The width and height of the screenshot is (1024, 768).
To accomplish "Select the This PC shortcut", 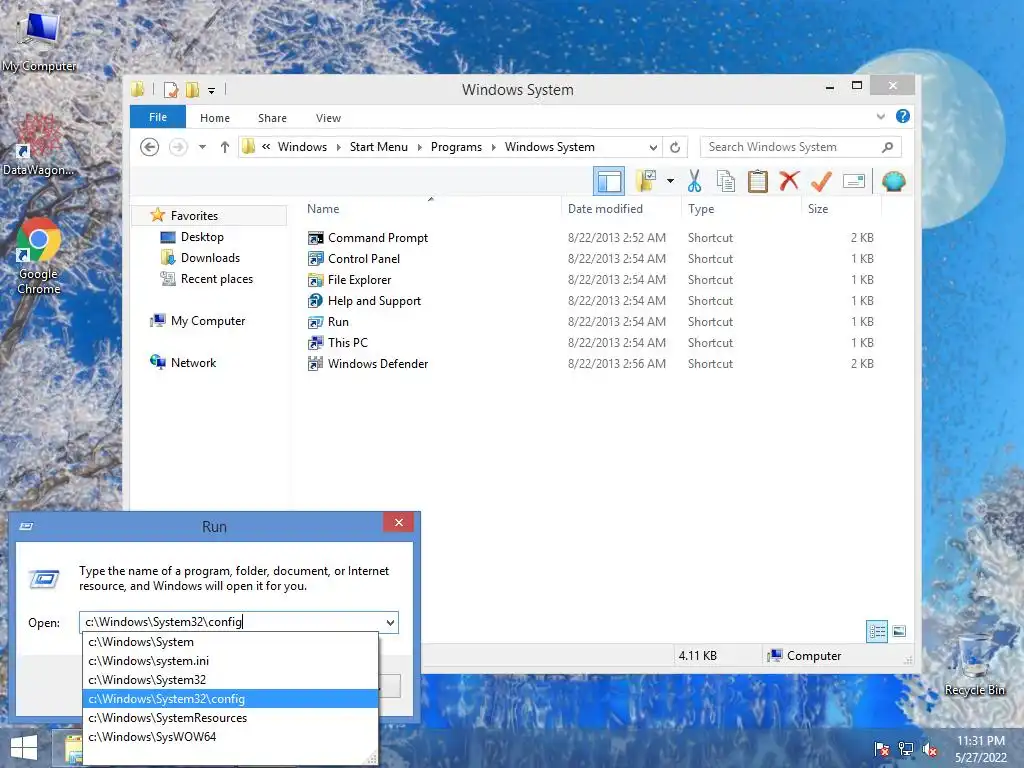I will click(347, 342).
